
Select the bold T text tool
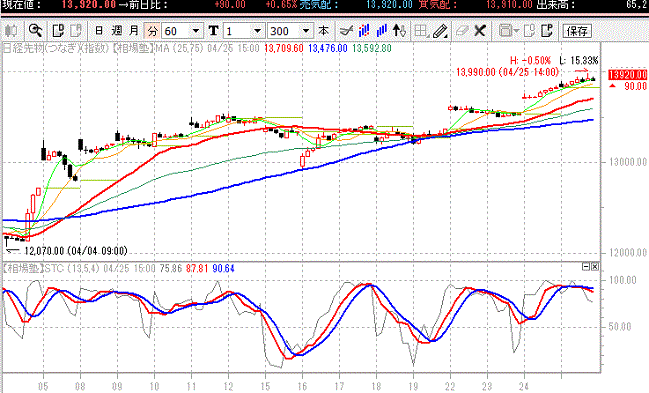214,31
